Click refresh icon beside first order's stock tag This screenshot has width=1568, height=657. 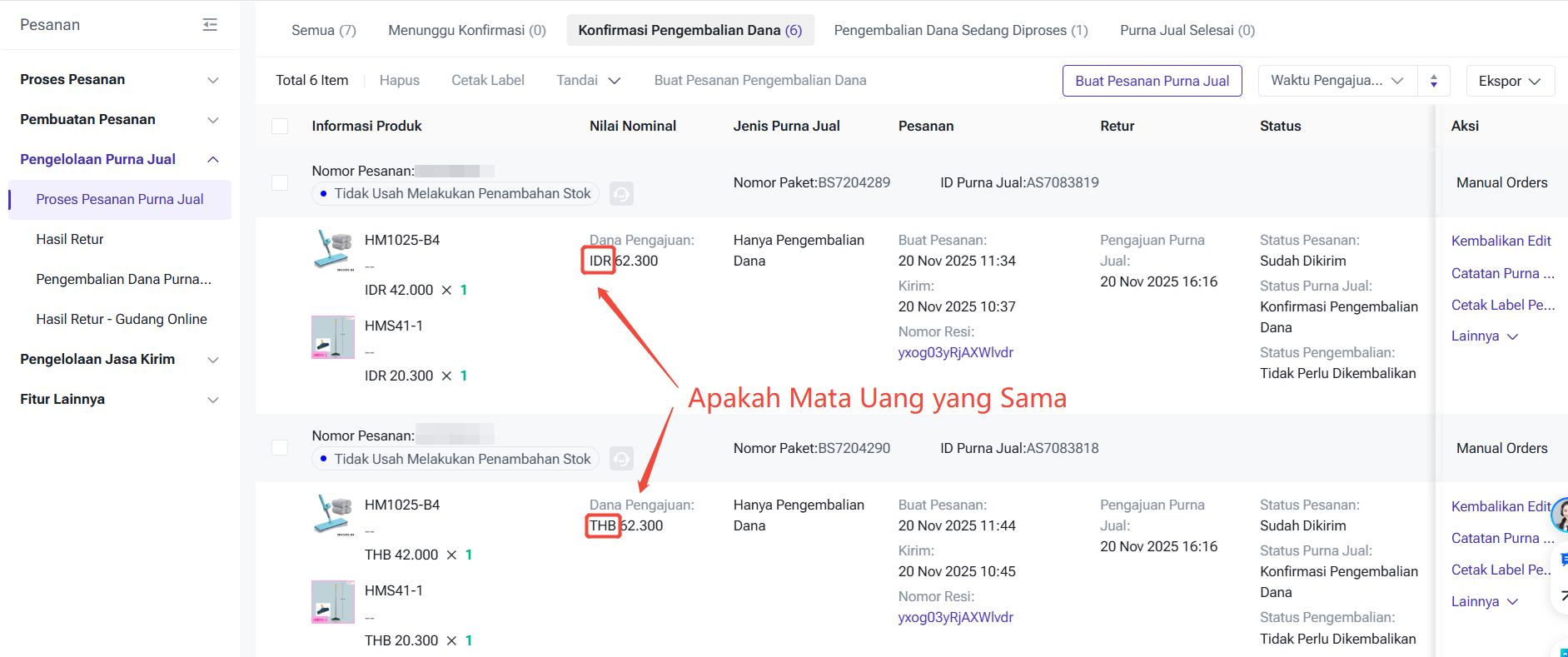[621, 194]
